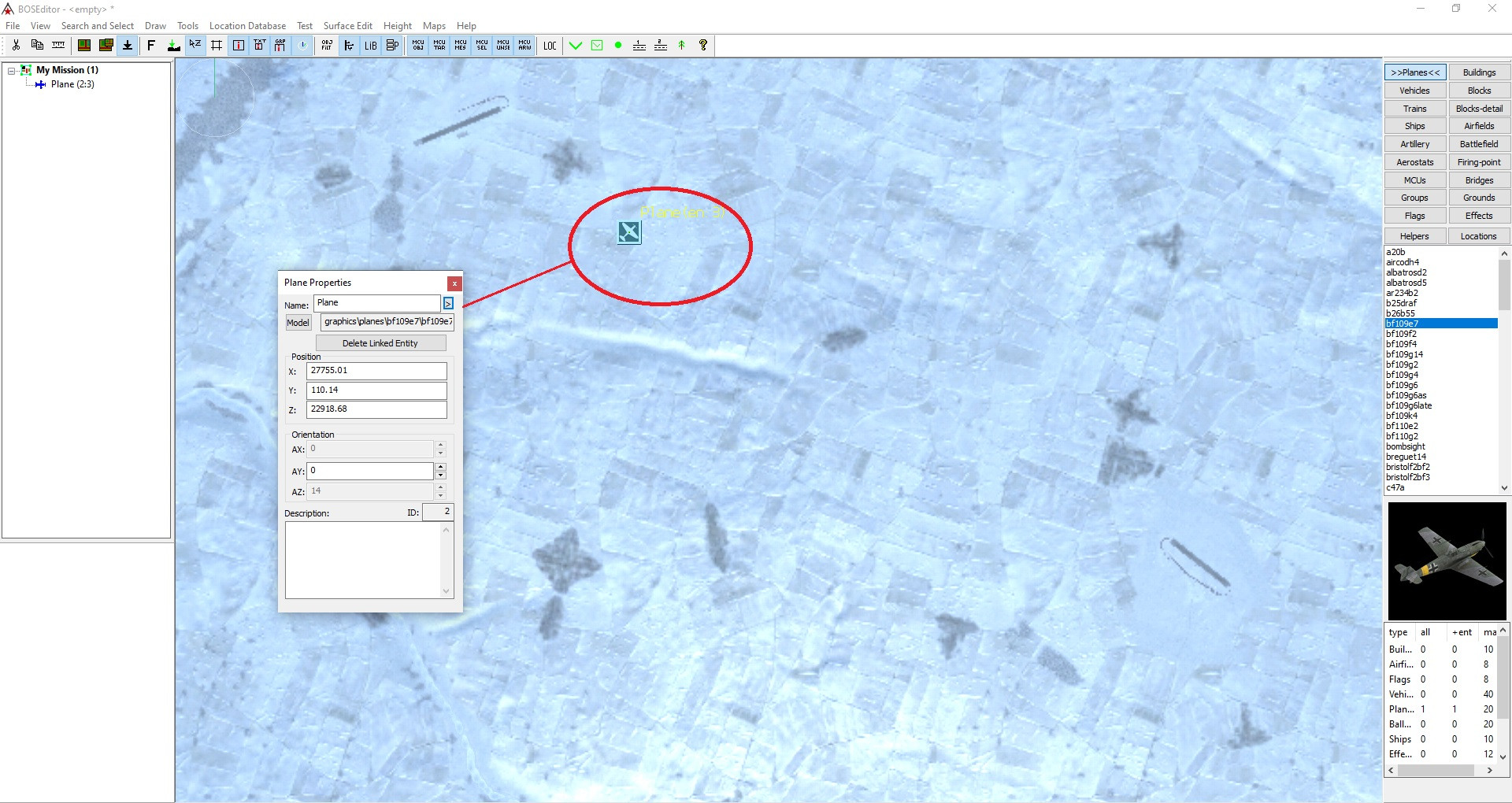Toggle the clock circle toolbar icon

[x=302, y=45]
